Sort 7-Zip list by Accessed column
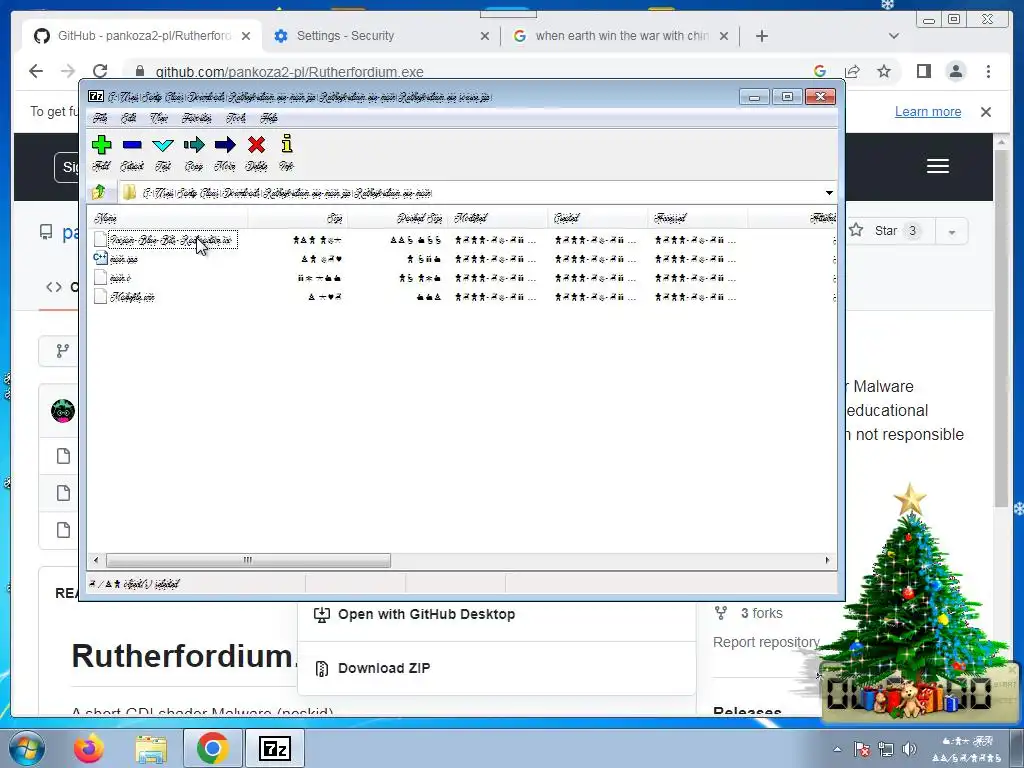The image size is (1024, 768). click(697, 218)
